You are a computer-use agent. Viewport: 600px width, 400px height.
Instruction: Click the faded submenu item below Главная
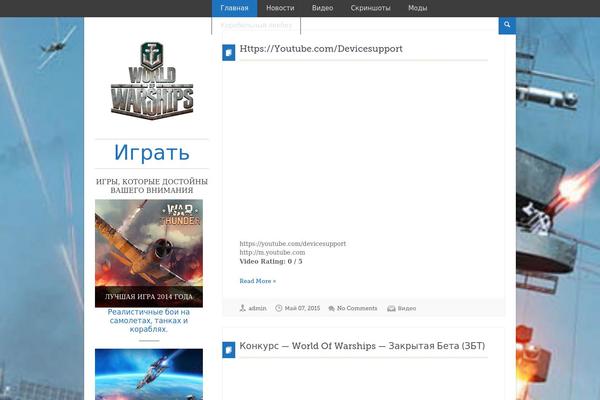pyautogui.click(x=256, y=25)
